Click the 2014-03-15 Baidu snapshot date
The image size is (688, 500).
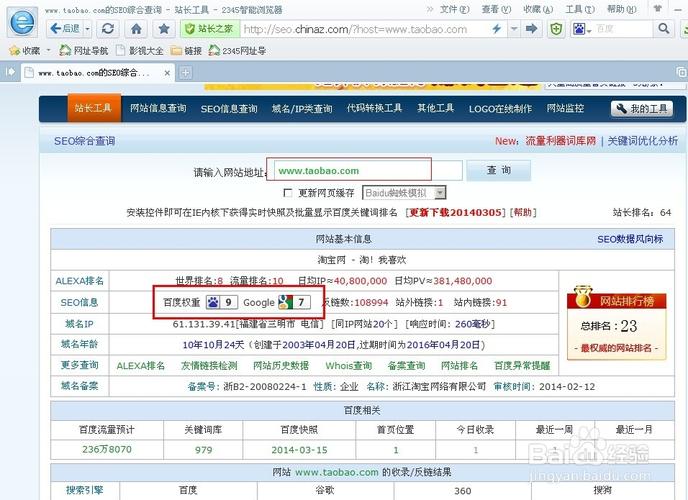point(299,450)
